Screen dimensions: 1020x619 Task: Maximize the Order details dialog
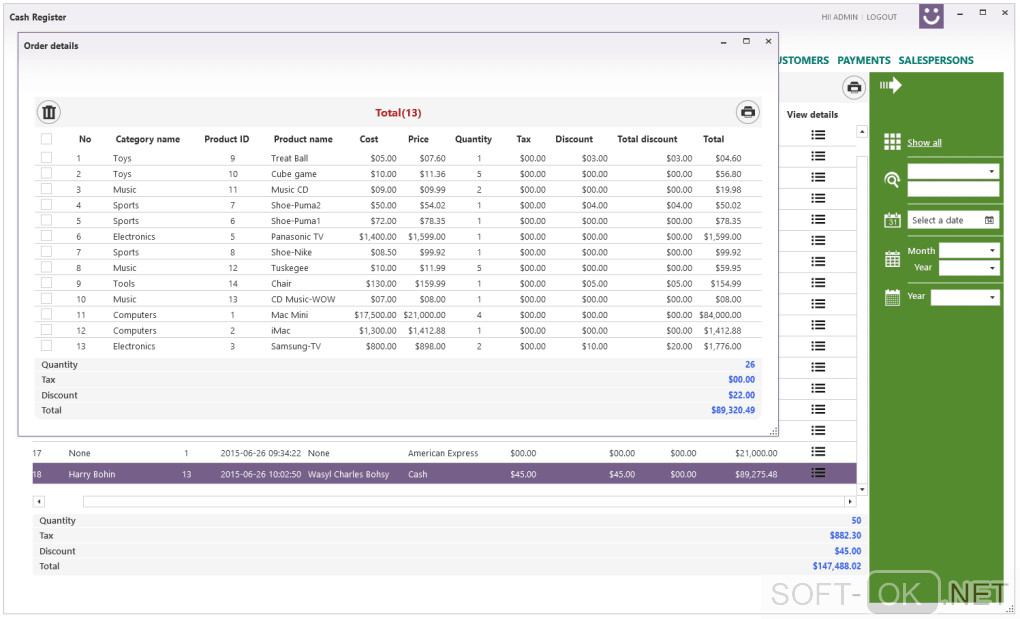pos(745,41)
